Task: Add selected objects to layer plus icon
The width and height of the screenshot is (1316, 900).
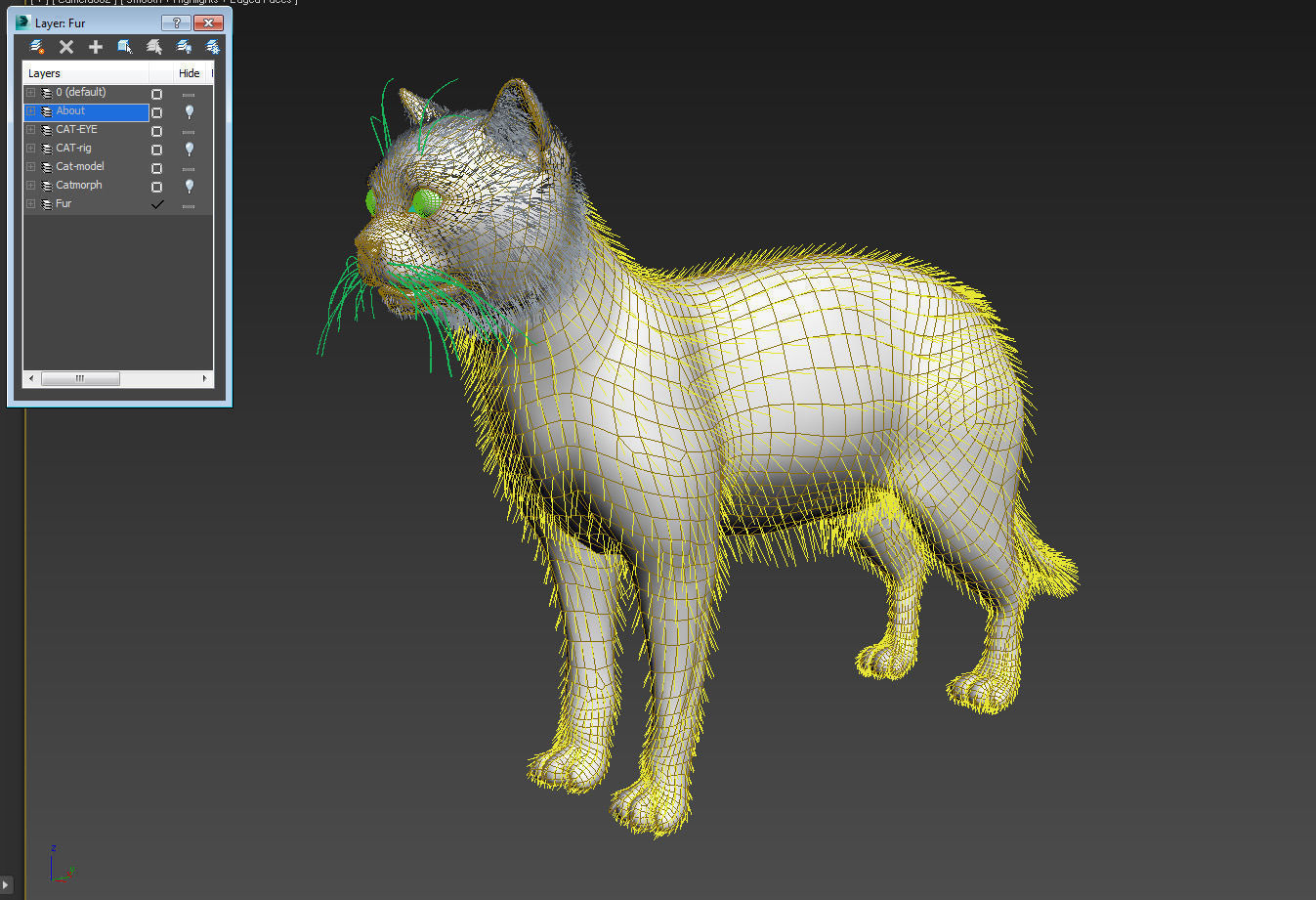Action: [x=96, y=47]
